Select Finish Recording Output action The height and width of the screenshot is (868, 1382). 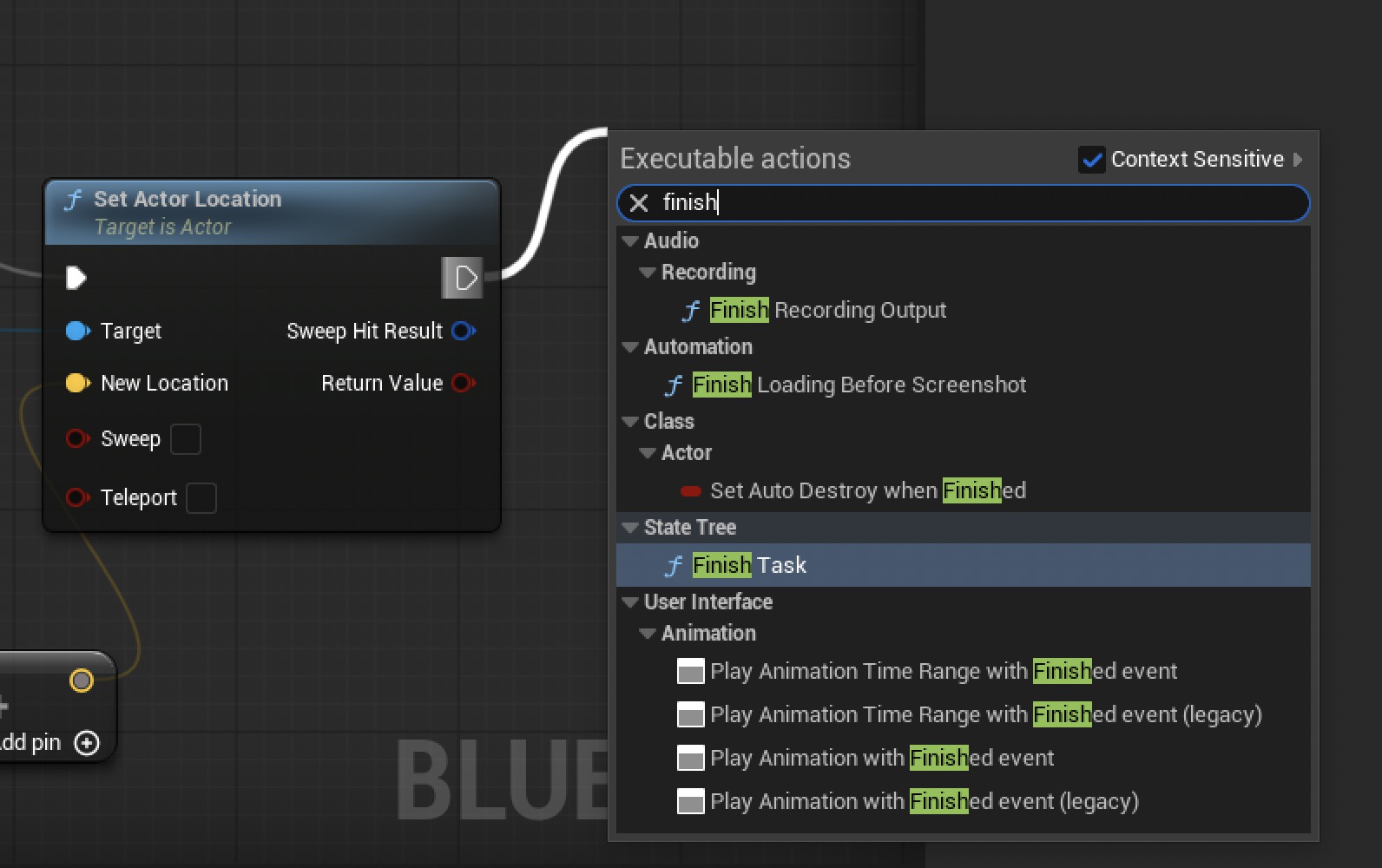pyautogui.click(x=827, y=310)
